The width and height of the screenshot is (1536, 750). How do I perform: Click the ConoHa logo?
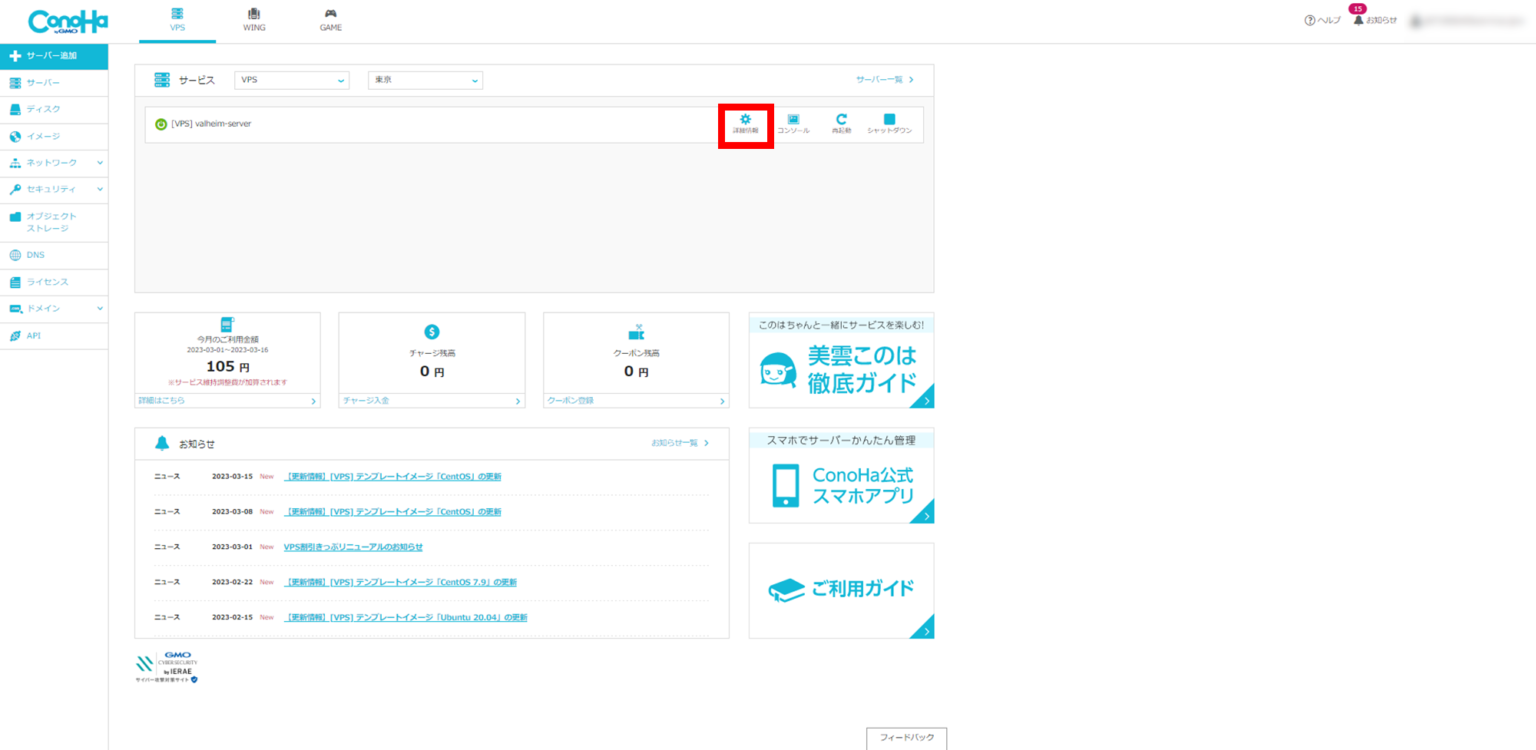pos(68,21)
